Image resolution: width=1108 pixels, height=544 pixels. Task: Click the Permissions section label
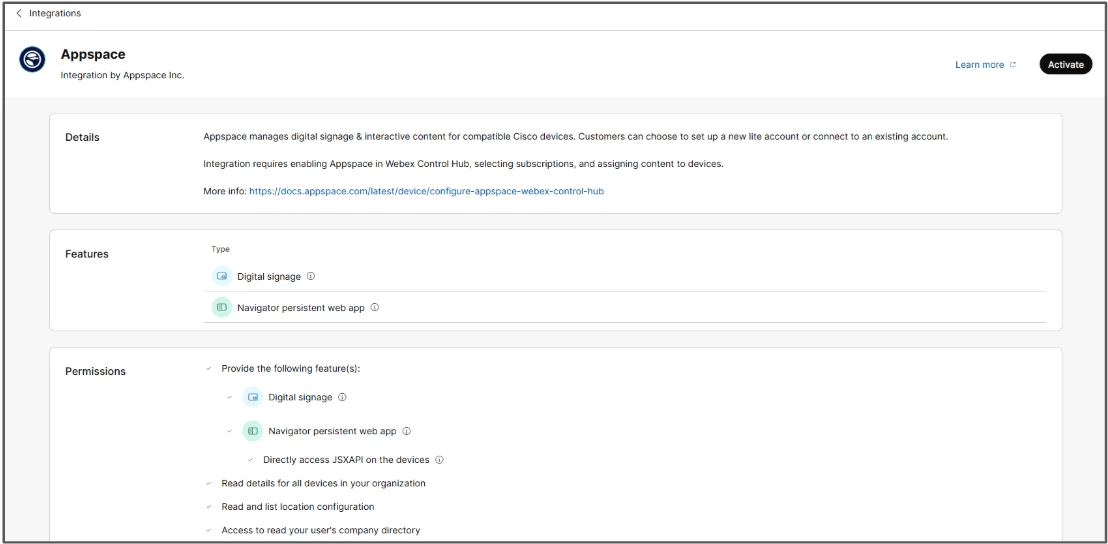coord(95,371)
